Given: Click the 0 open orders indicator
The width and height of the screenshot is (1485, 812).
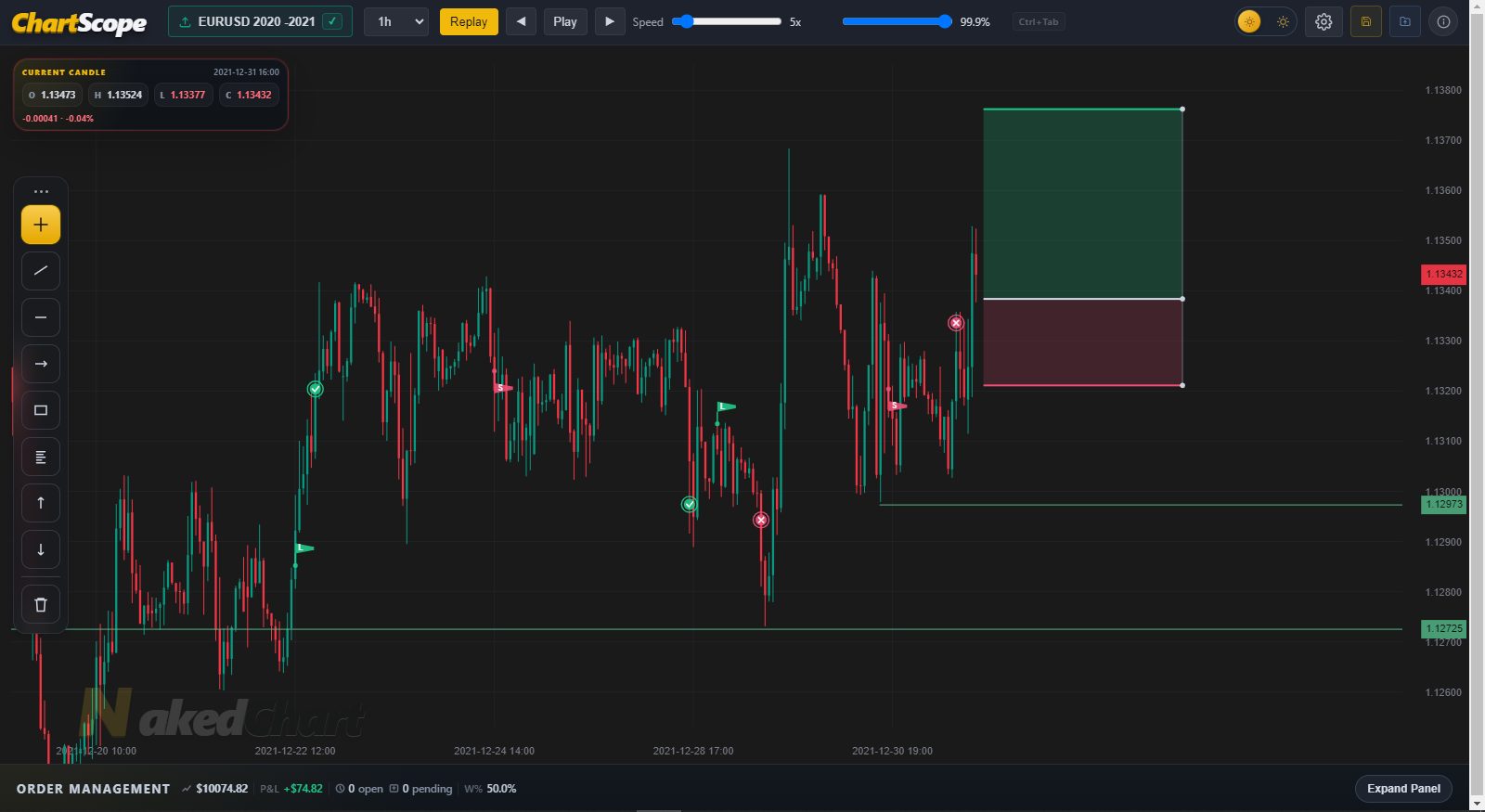Looking at the screenshot, I should (359, 789).
